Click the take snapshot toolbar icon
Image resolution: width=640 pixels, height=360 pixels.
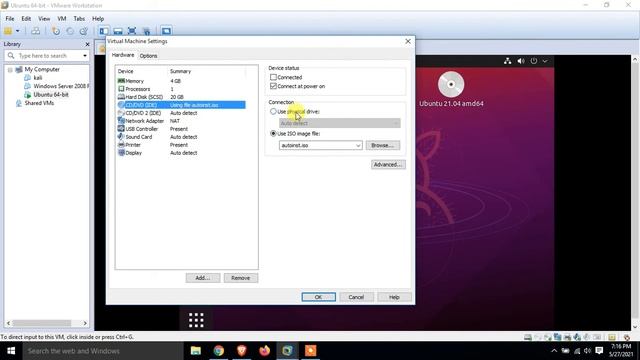56,31
